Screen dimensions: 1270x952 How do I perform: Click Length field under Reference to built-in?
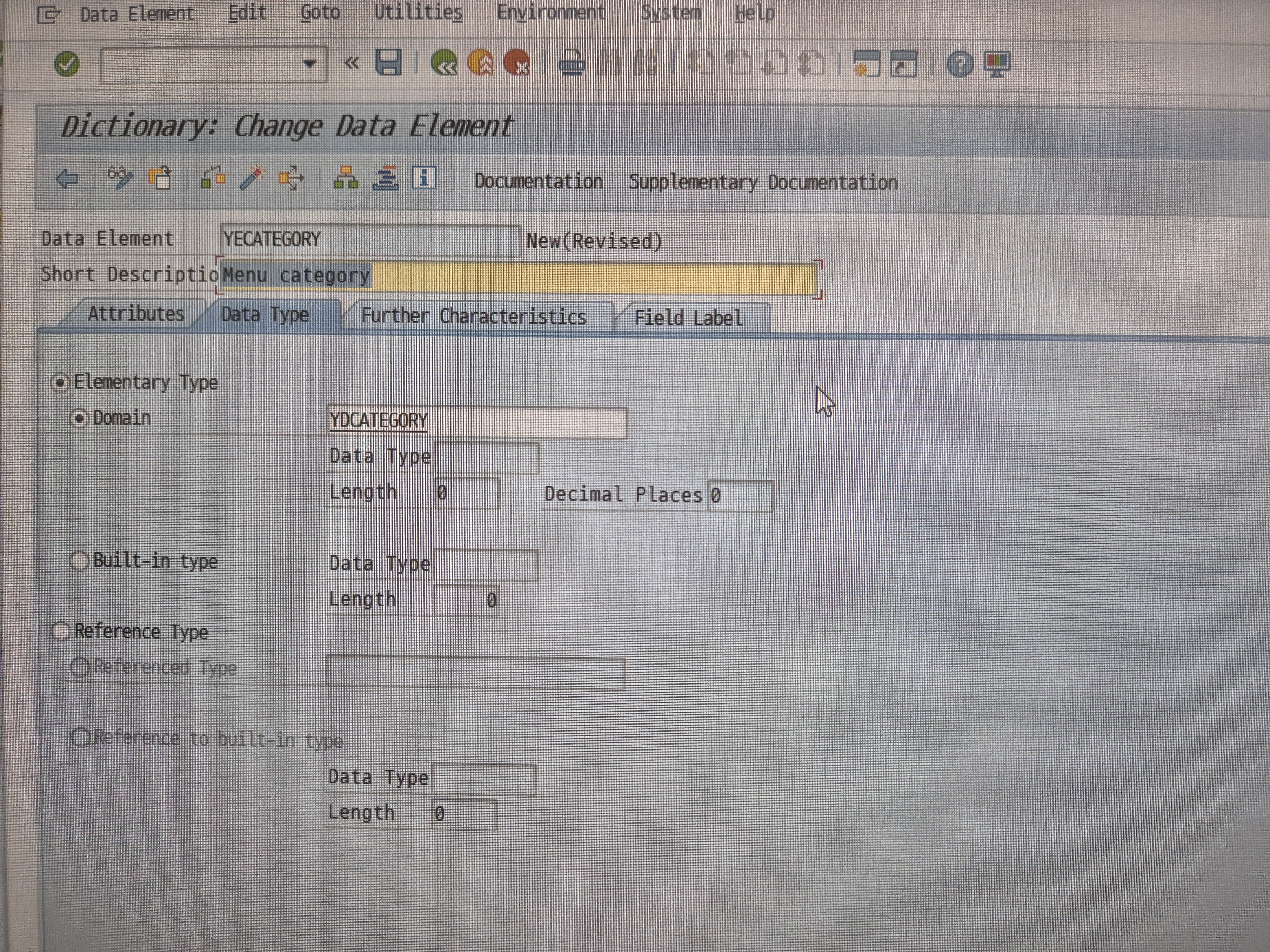click(x=464, y=814)
